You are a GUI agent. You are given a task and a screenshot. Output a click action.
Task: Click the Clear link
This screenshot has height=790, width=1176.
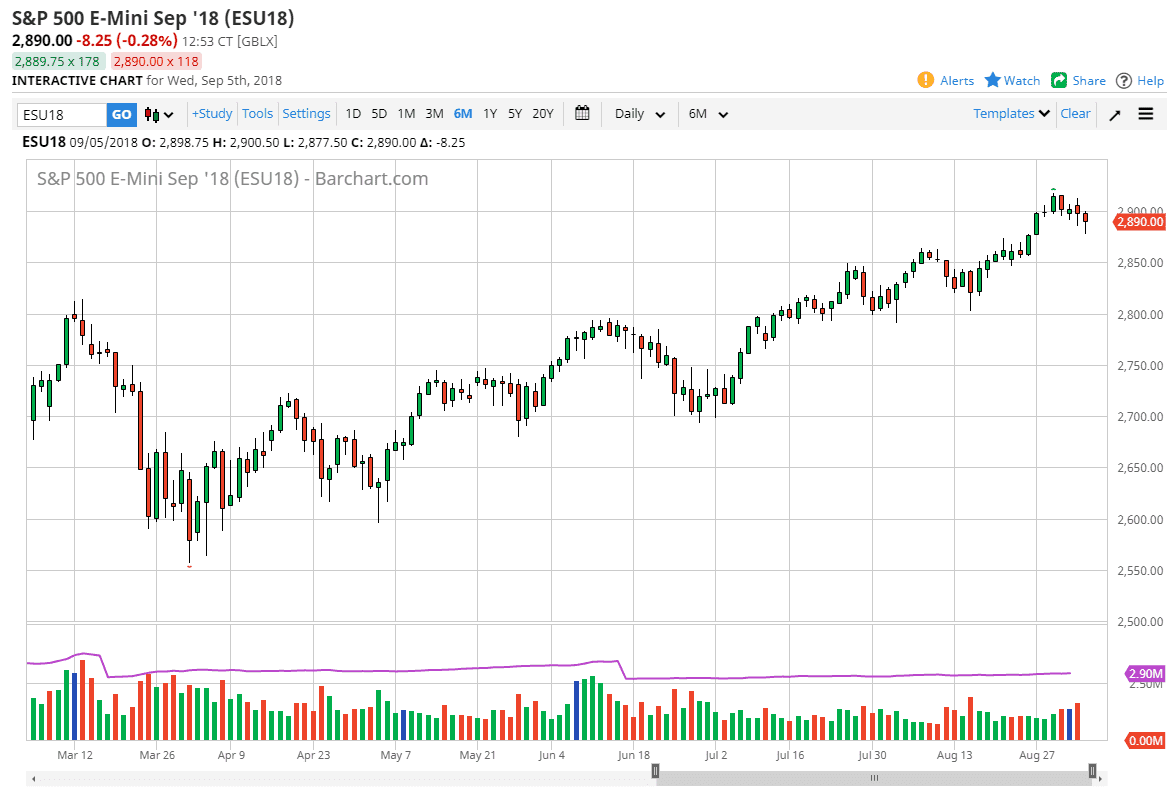coord(1075,113)
